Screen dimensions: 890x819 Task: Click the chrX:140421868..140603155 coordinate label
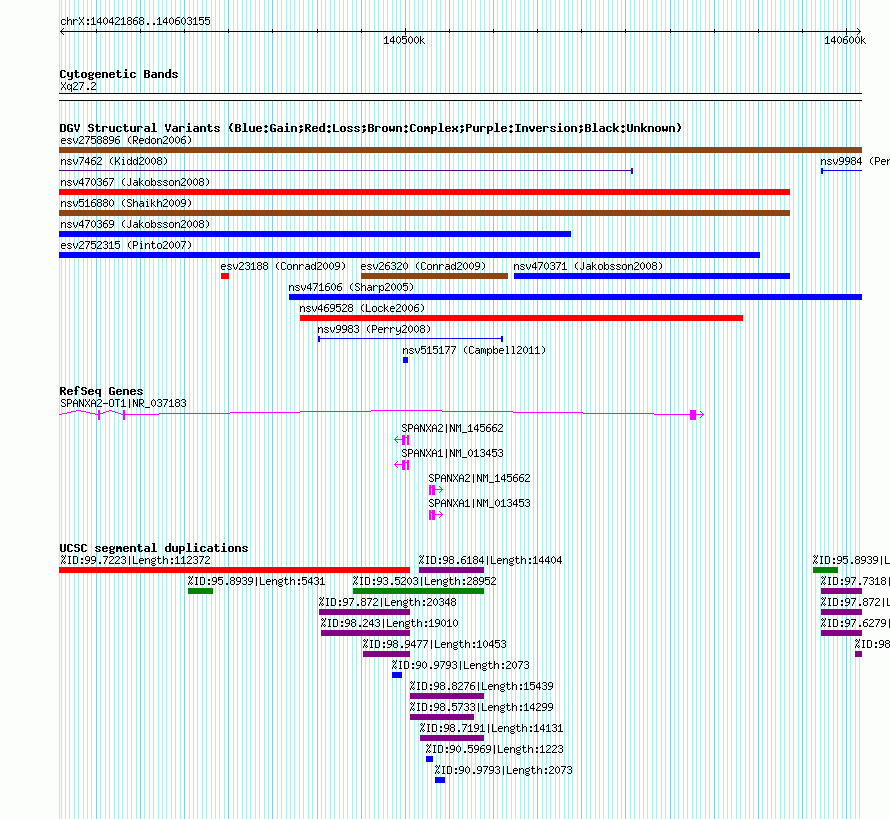(x=135, y=21)
